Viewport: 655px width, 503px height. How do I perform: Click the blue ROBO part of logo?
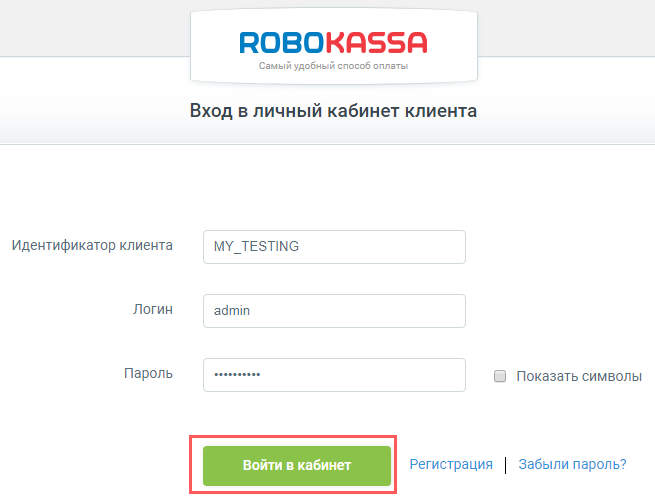coord(282,43)
